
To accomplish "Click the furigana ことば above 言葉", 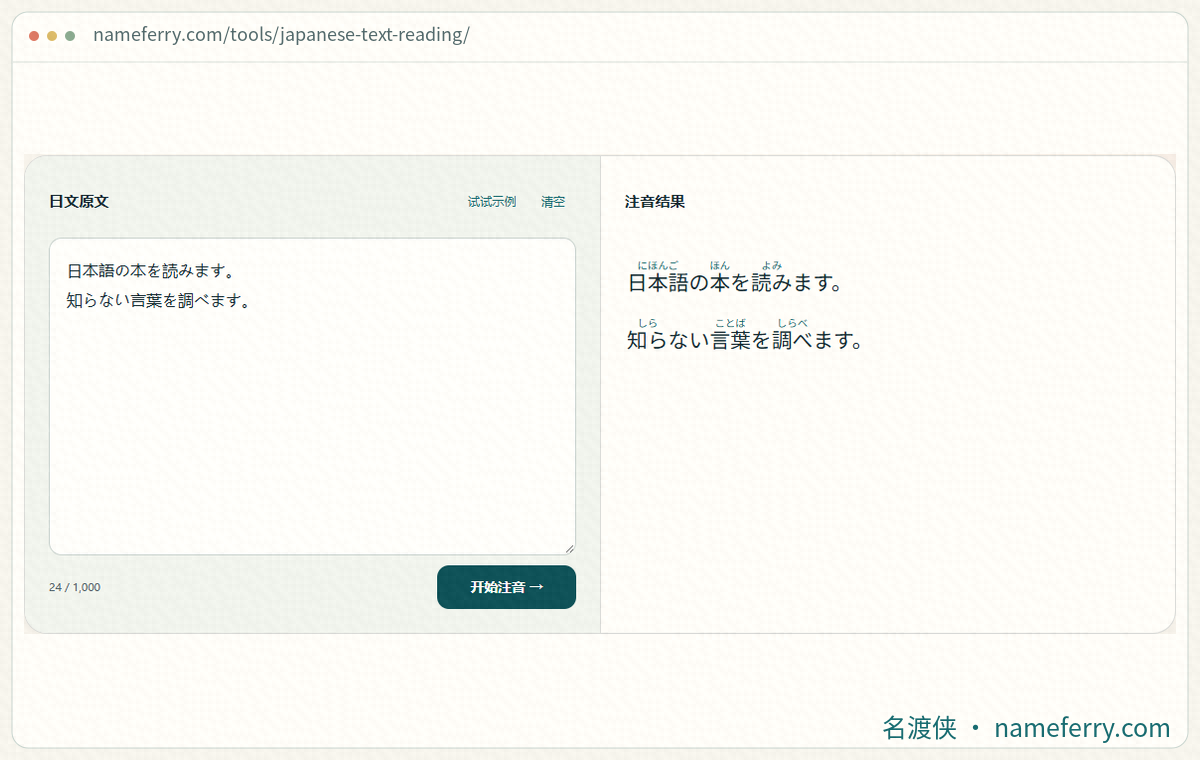I will click(x=730, y=323).
